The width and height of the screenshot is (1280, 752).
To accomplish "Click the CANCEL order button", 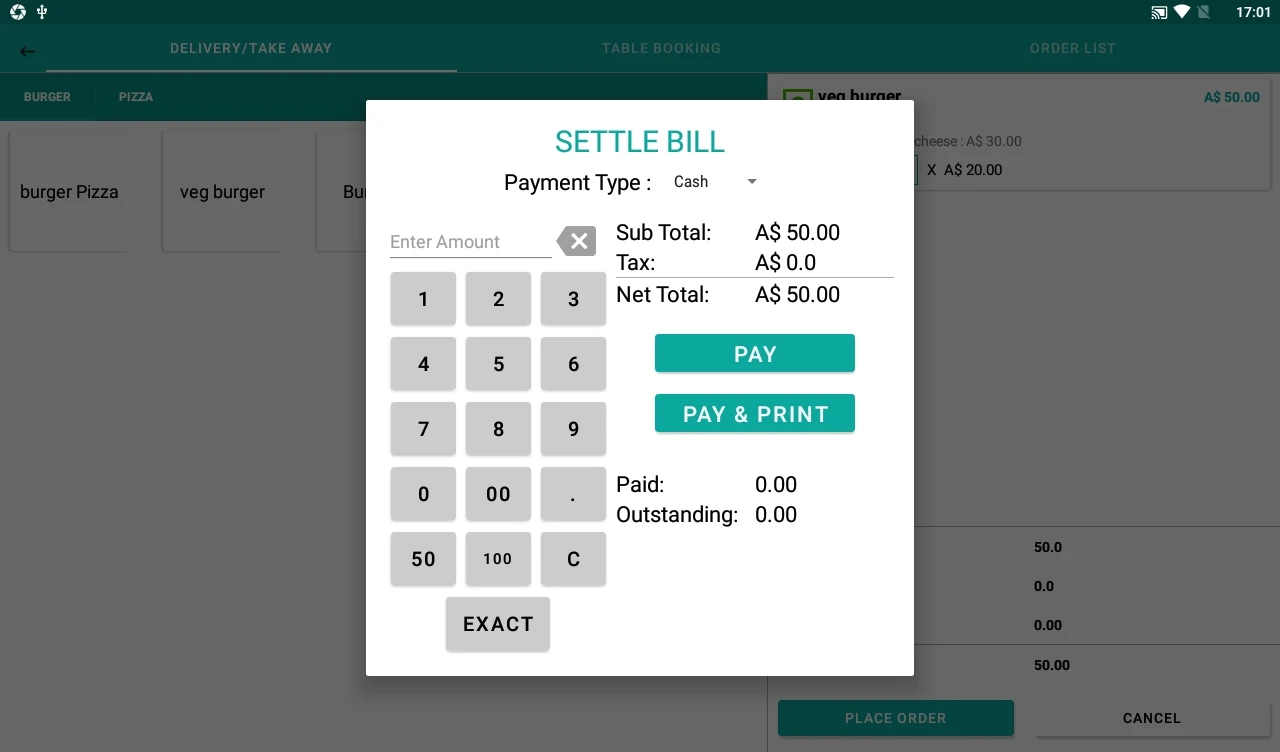I will pyautogui.click(x=1151, y=718).
